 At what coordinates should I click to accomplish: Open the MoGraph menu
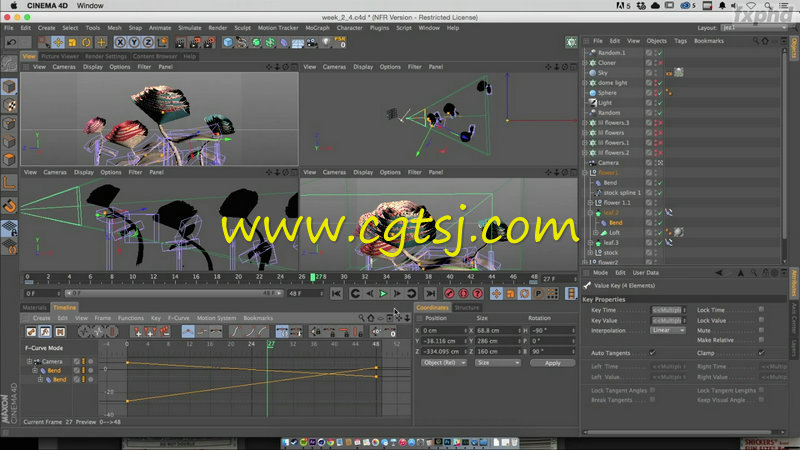pos(317,28)
